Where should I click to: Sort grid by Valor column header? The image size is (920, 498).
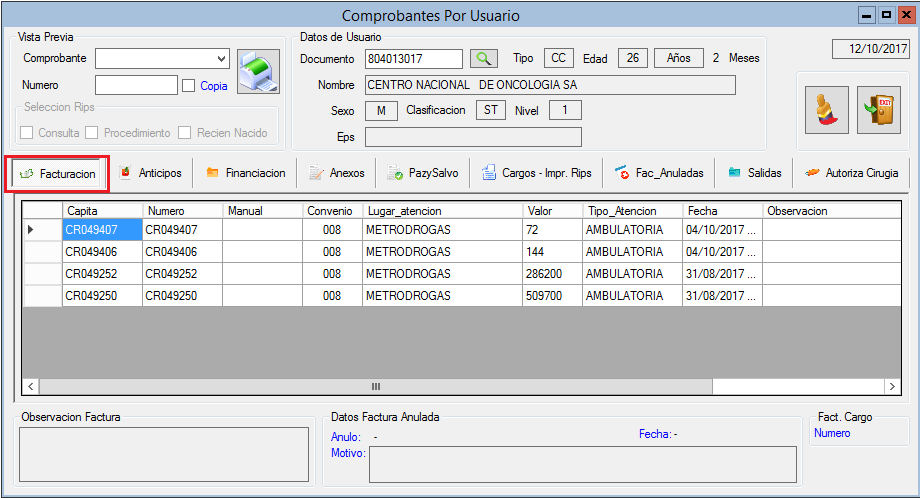pyautogui.click(x=552, y=211)
